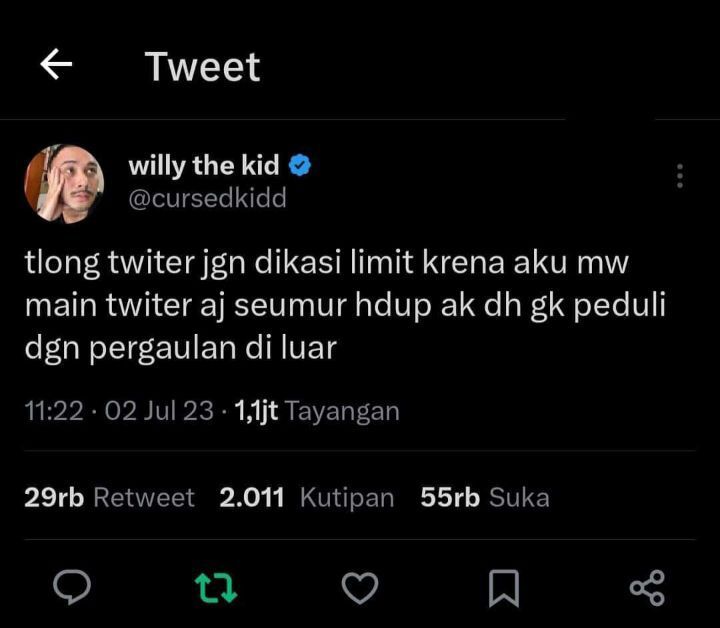Select the 02 Jul 23 date
This screenshot has width=720, height=628.
tap(159, 411)
